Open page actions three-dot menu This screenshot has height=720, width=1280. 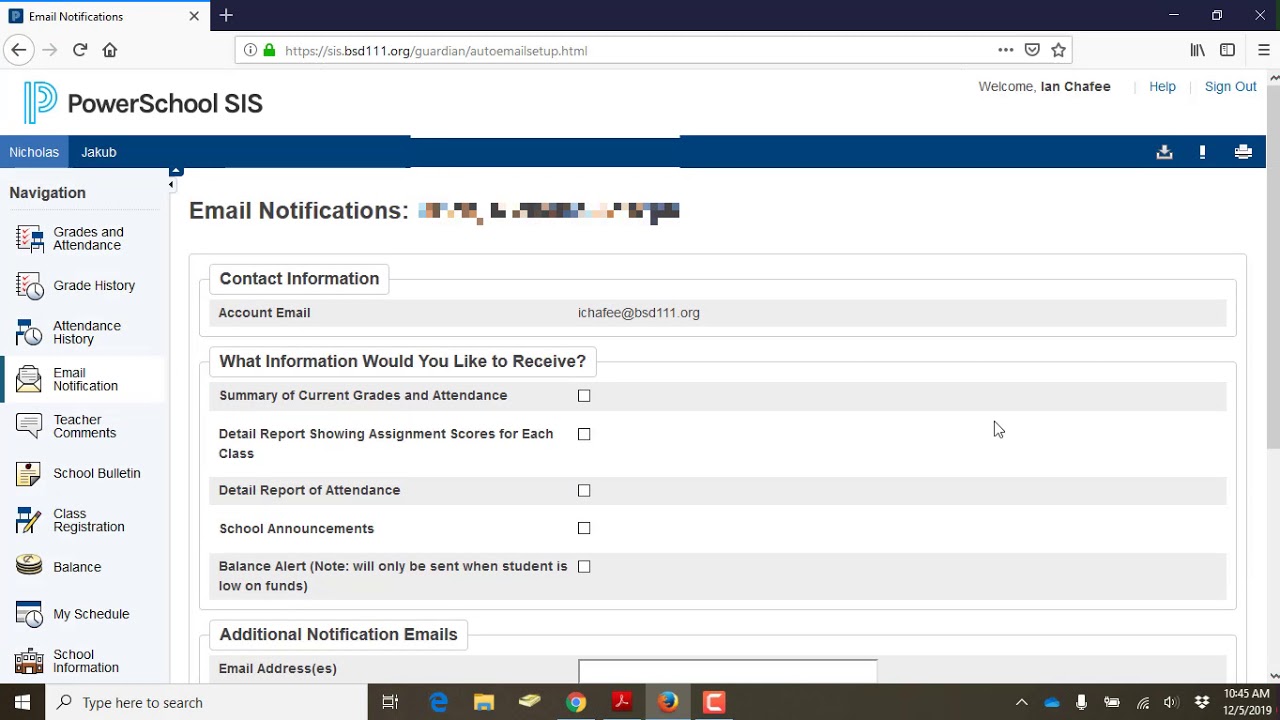[1006, 50]
